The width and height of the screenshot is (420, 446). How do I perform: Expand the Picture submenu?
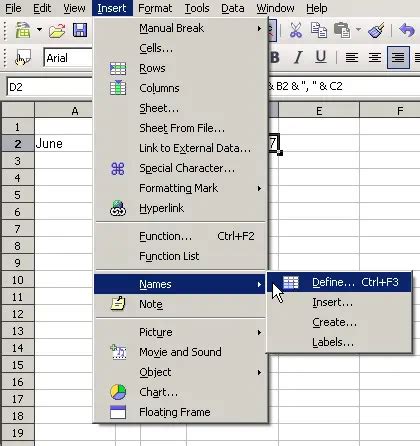(180, 332)
